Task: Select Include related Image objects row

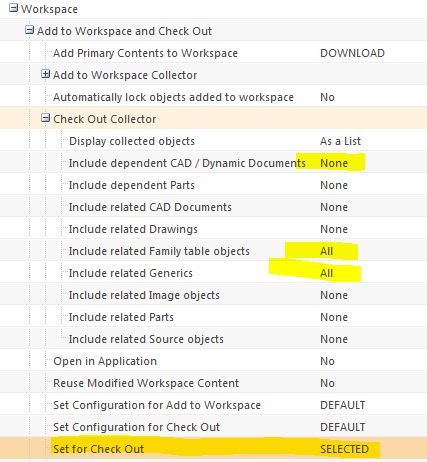Action: (x=213, y=295)
